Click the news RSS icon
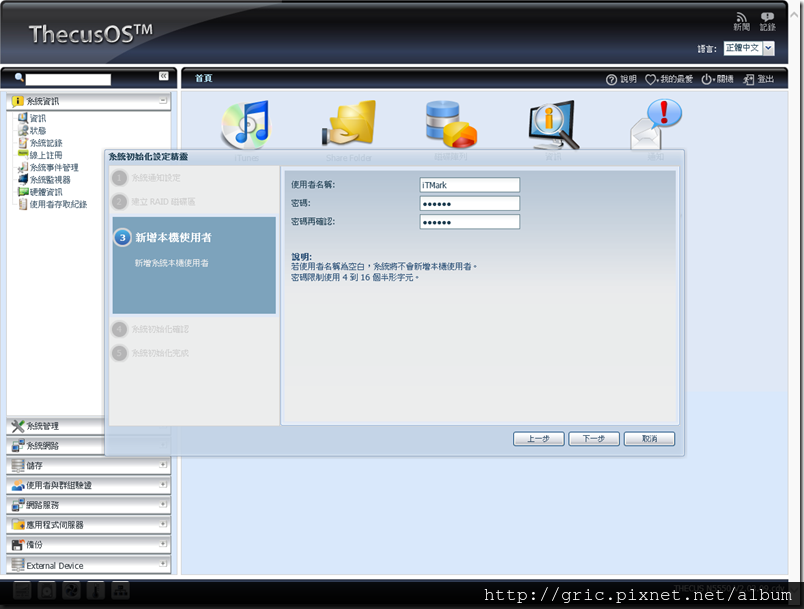804x609 pixels. click(x=741, y=22)
